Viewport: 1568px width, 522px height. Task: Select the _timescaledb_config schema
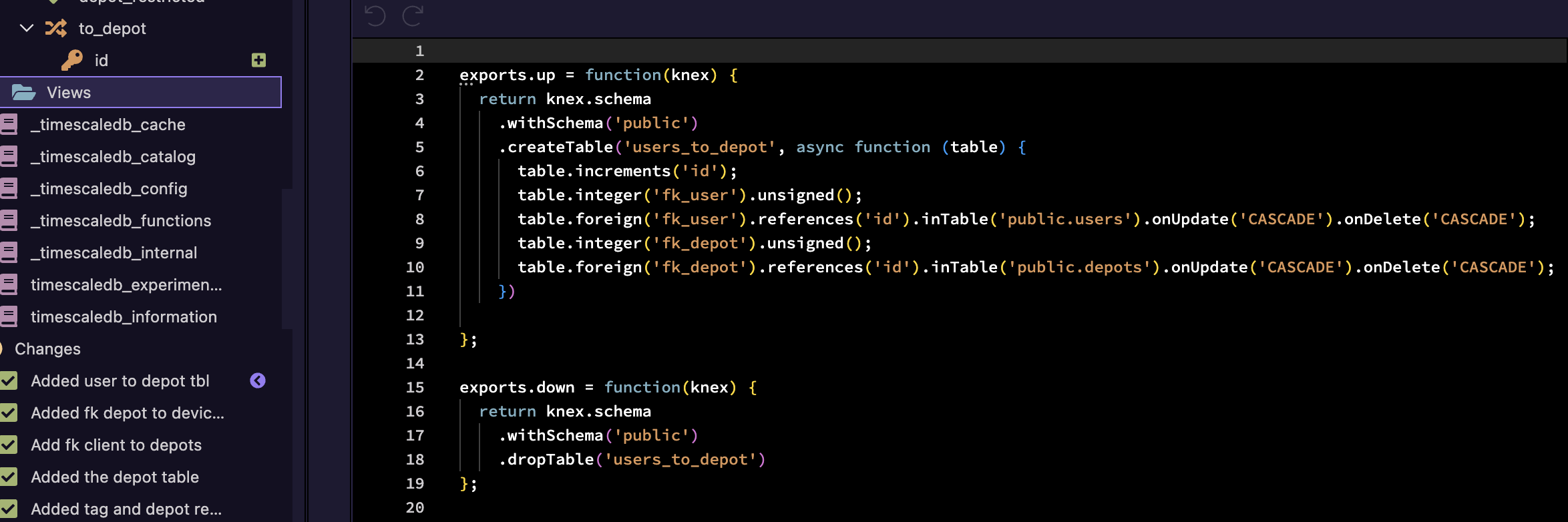109,189
